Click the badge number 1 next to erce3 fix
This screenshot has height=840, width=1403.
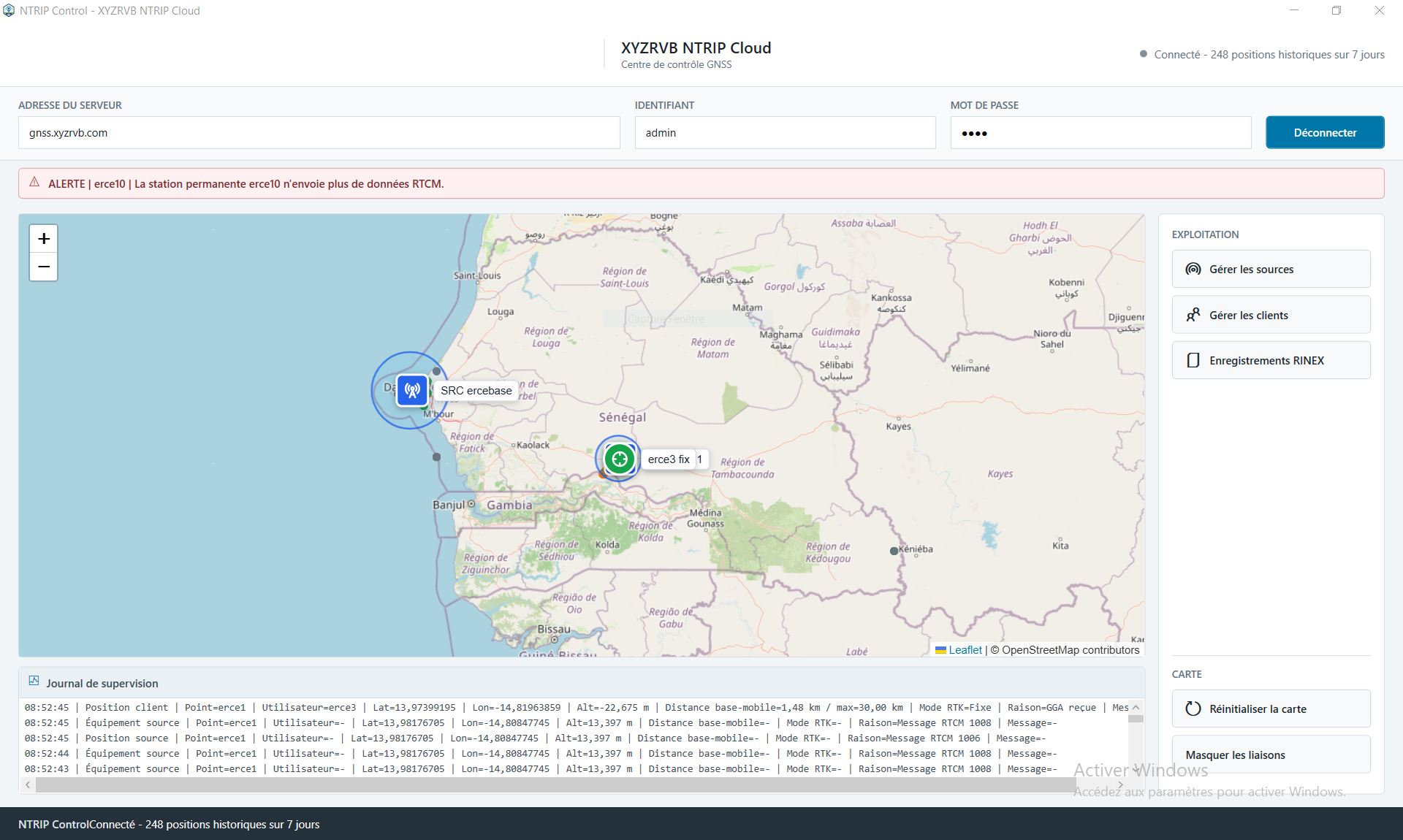click(699, 459)
